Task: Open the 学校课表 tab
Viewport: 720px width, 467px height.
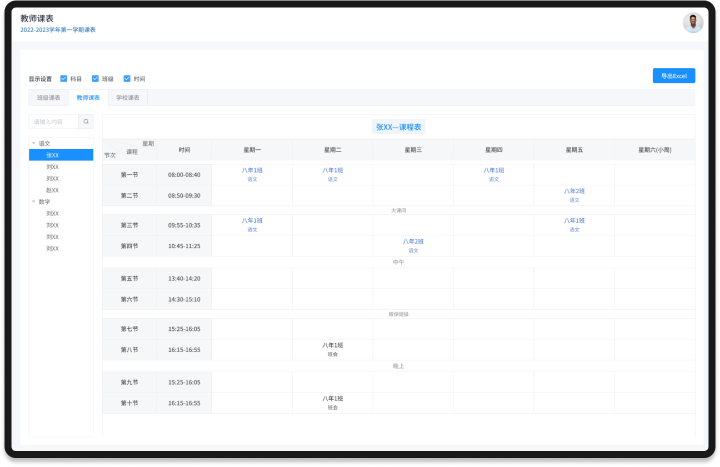Action: pyautogui.click(x=127, y=98)
